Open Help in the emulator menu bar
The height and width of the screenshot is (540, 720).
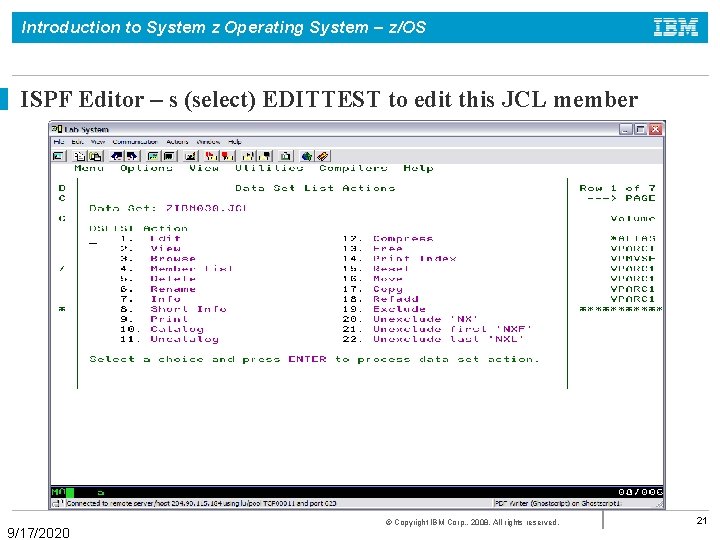click(x=235, y=142)
